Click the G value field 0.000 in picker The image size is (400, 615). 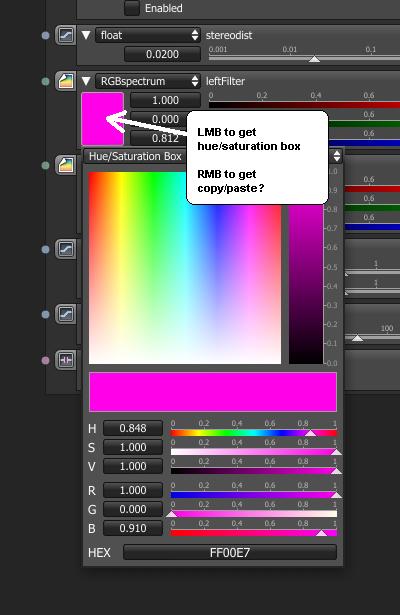133,509
